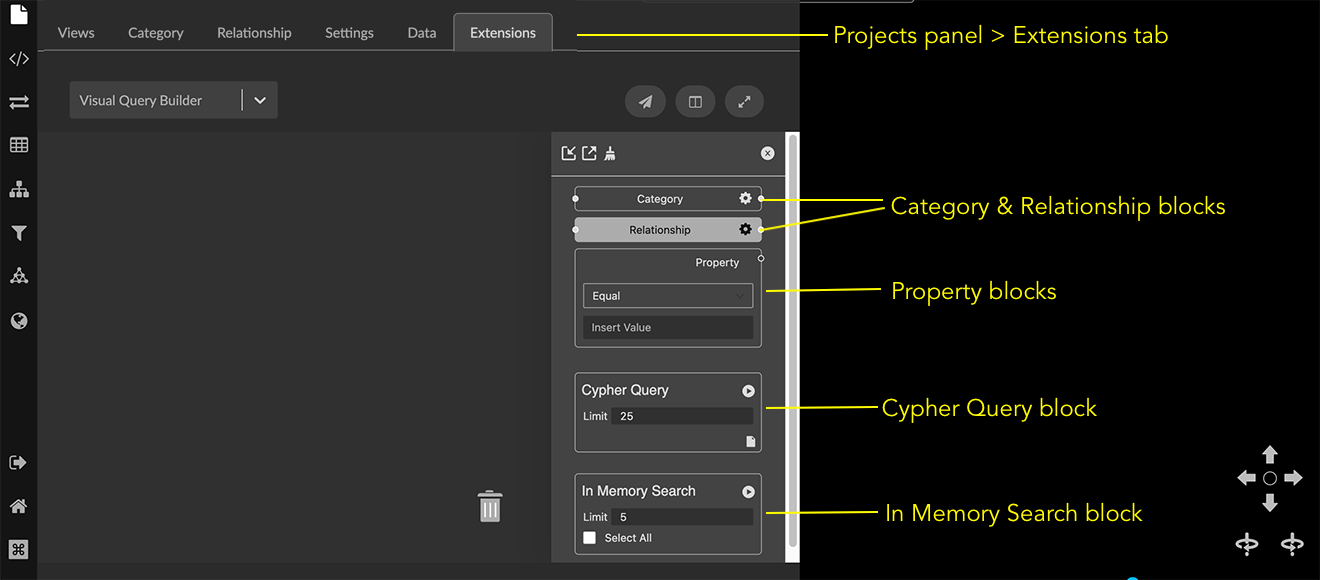
Task: Open Category block gear settings
Action: click(745, 199)
